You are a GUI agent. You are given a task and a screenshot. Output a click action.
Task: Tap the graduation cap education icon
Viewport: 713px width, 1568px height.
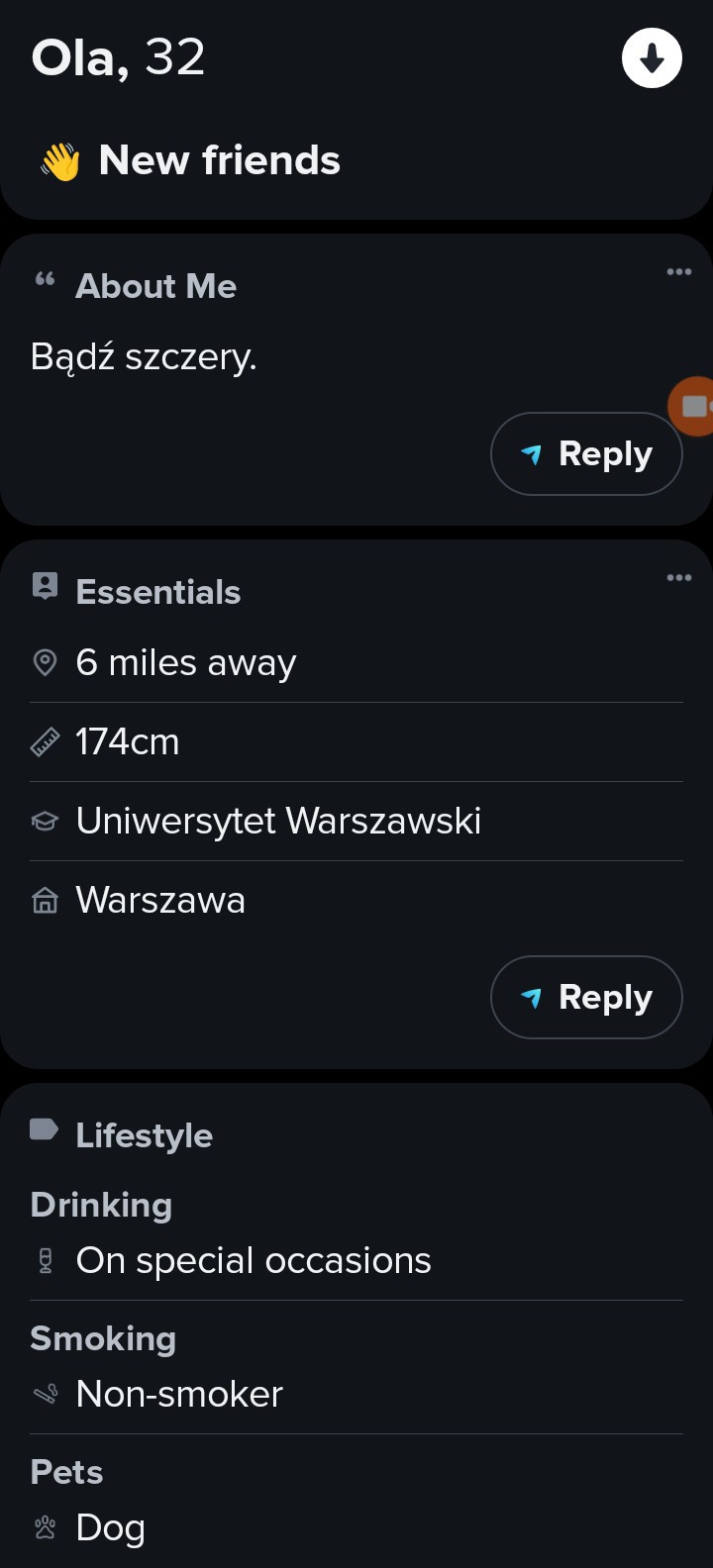(46, 822)
